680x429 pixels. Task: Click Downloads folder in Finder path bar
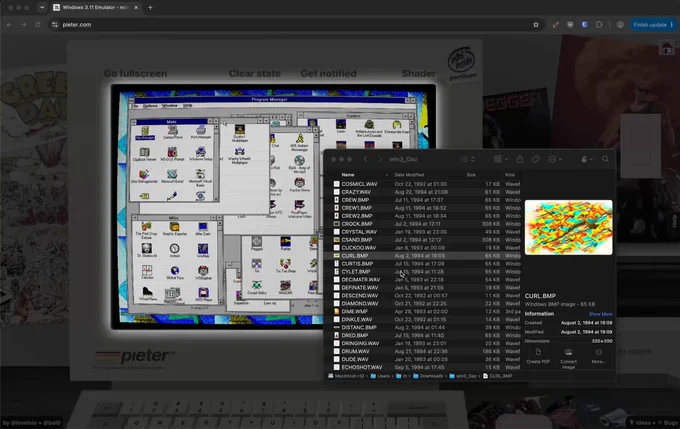click(428, 376)
